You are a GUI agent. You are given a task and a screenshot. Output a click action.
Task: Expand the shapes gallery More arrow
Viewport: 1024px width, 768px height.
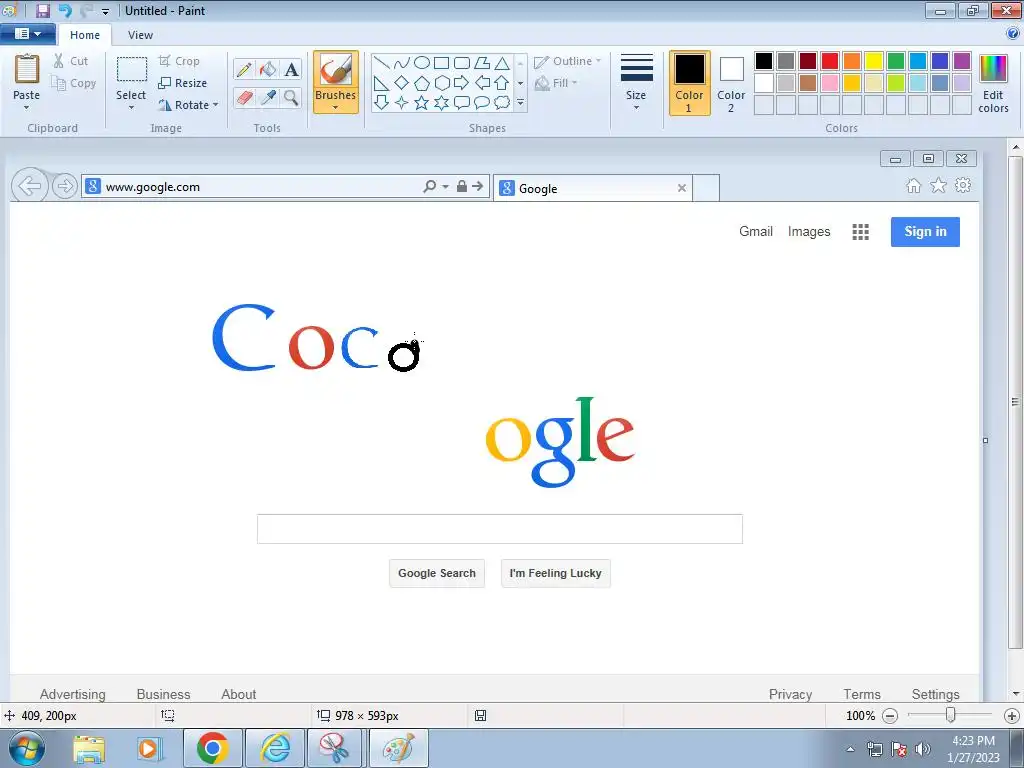click(520, 103)
